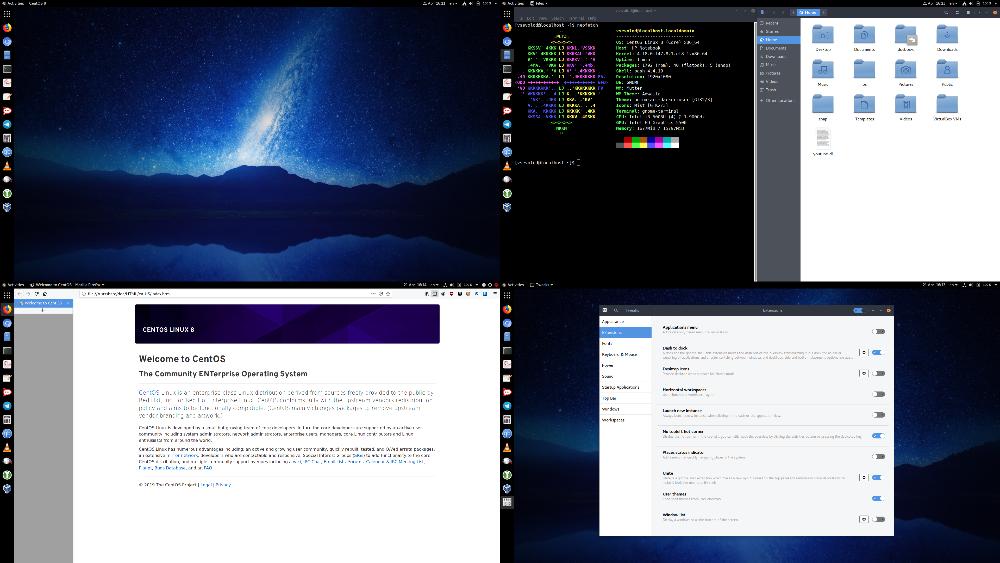This screenshot has height=563, width=1000.
Task: Open the Dash to dock extension settings gear
Action: pyautogui.click(x=864, y=353)
